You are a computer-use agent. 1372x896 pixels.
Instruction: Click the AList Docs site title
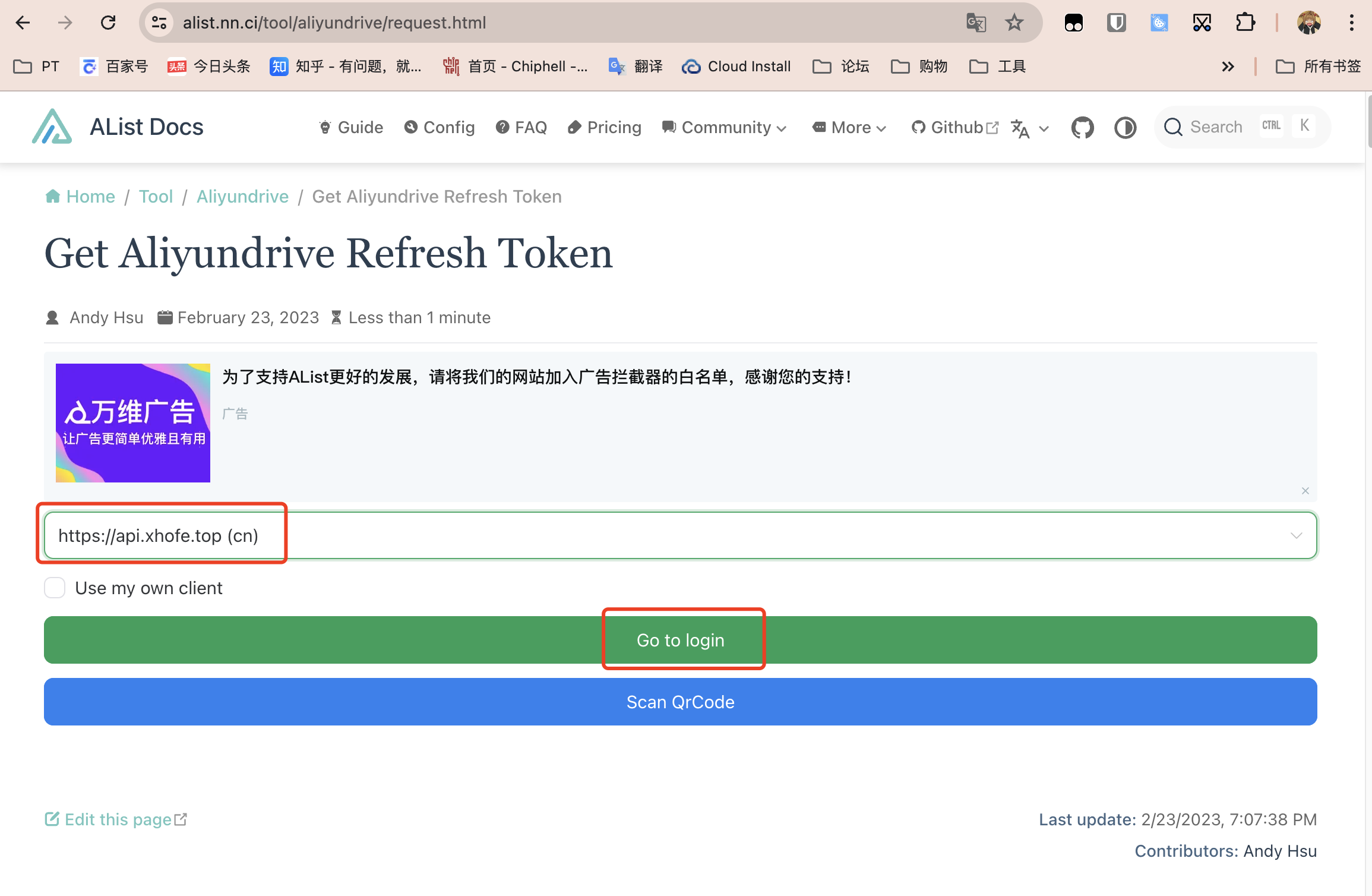coord(146,127)
